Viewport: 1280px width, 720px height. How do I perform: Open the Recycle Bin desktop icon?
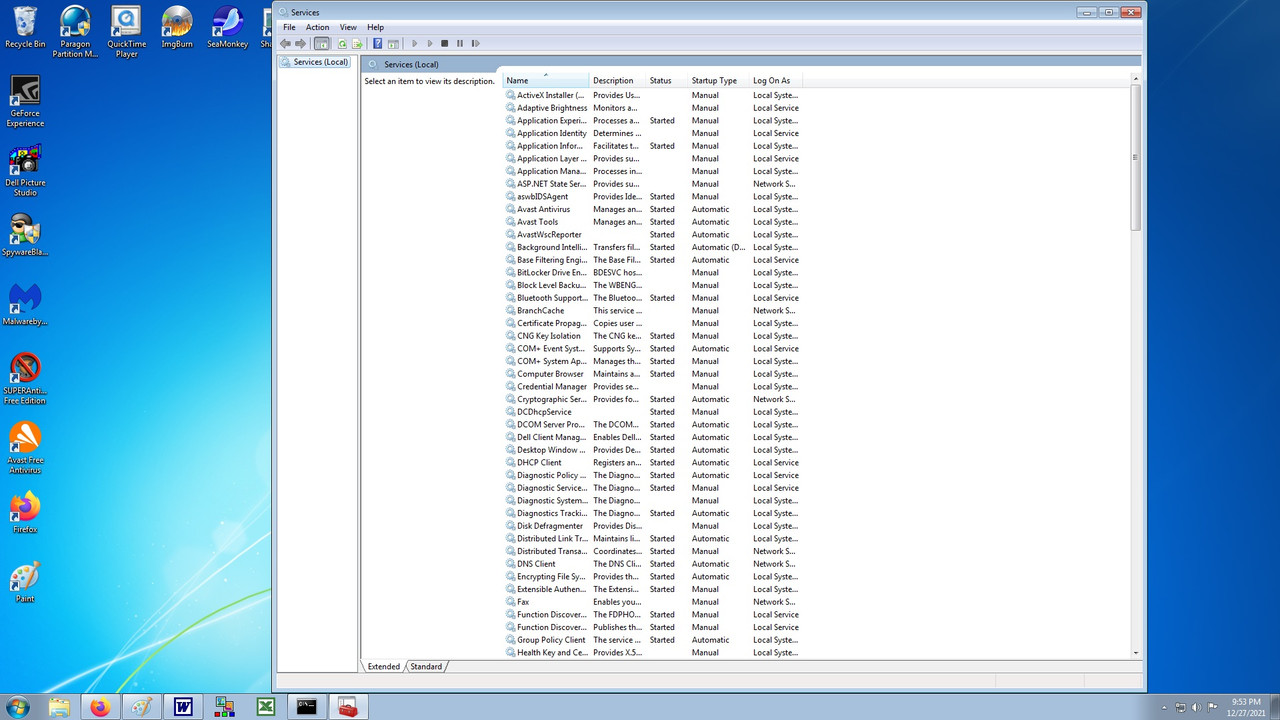[25, 27]
